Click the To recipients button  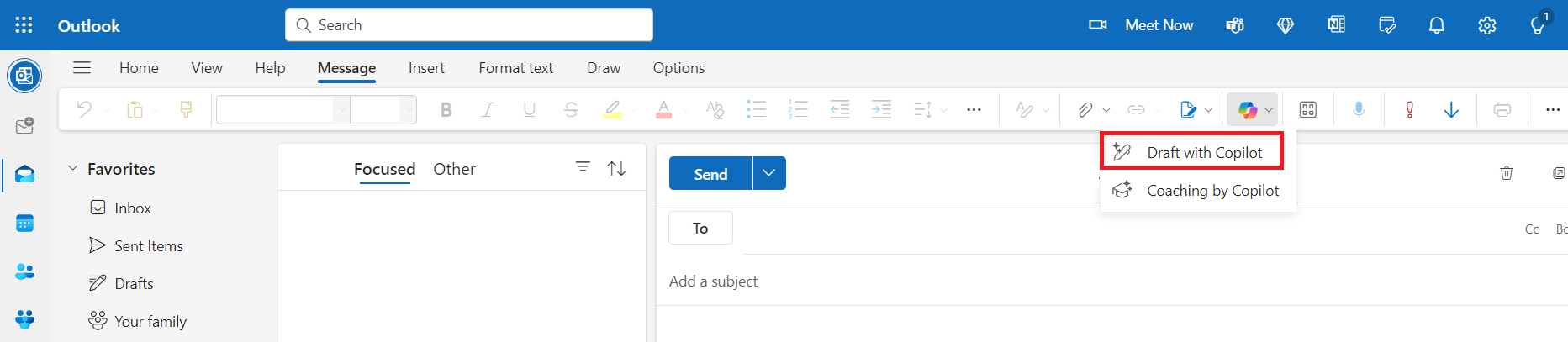(700, 228)
